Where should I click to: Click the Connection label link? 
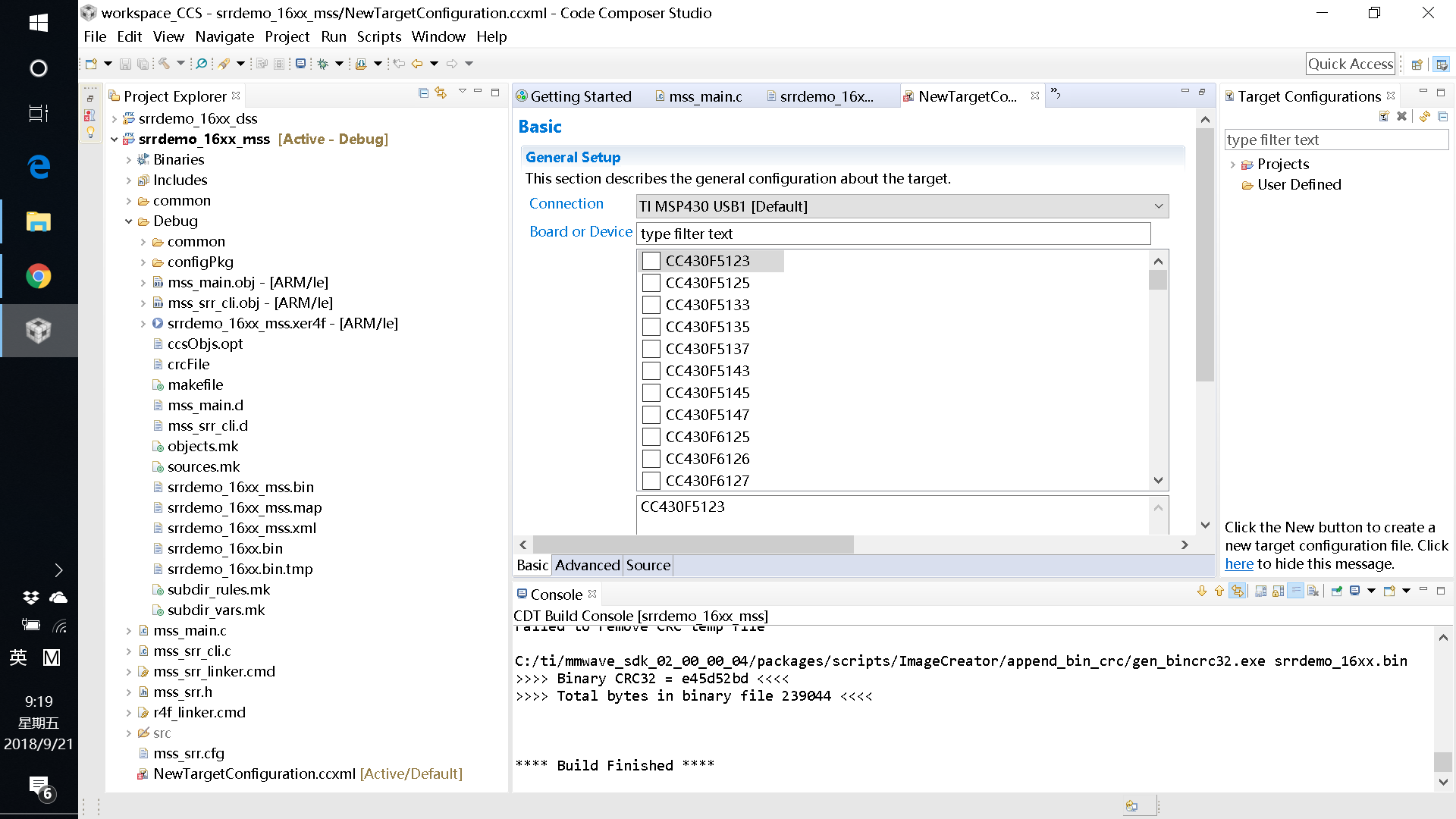point(566,203)
